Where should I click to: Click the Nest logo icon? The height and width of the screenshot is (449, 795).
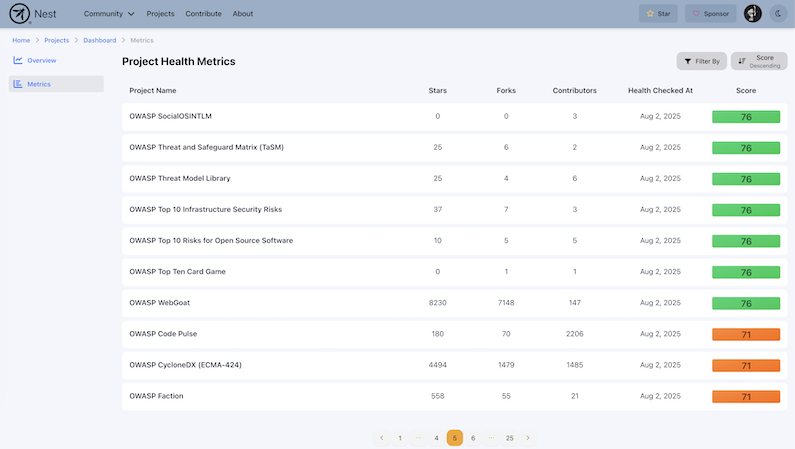pos(18,14)
